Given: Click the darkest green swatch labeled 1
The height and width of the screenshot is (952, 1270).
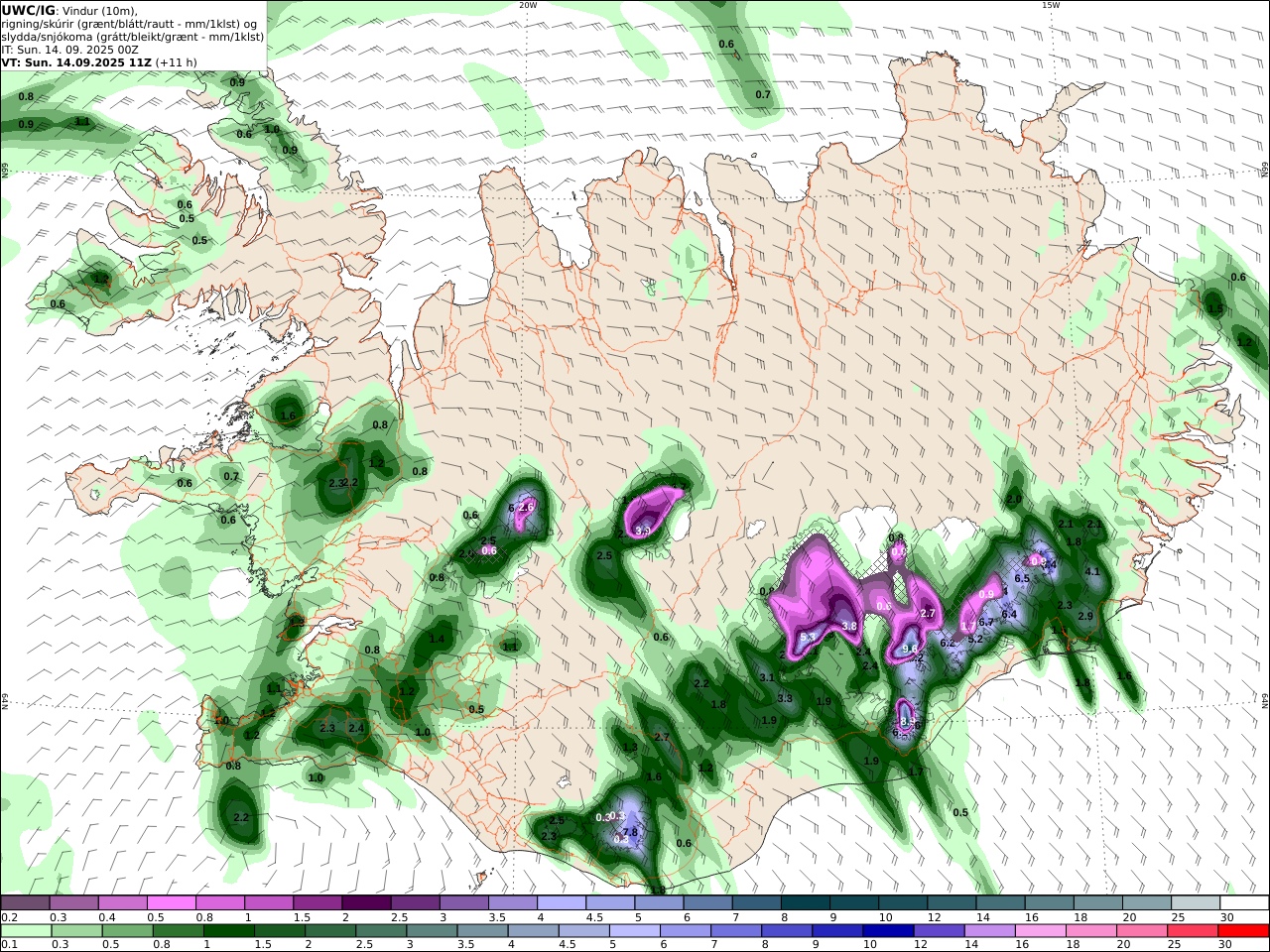Looking at the screenshot, I should tap(229, 931).
